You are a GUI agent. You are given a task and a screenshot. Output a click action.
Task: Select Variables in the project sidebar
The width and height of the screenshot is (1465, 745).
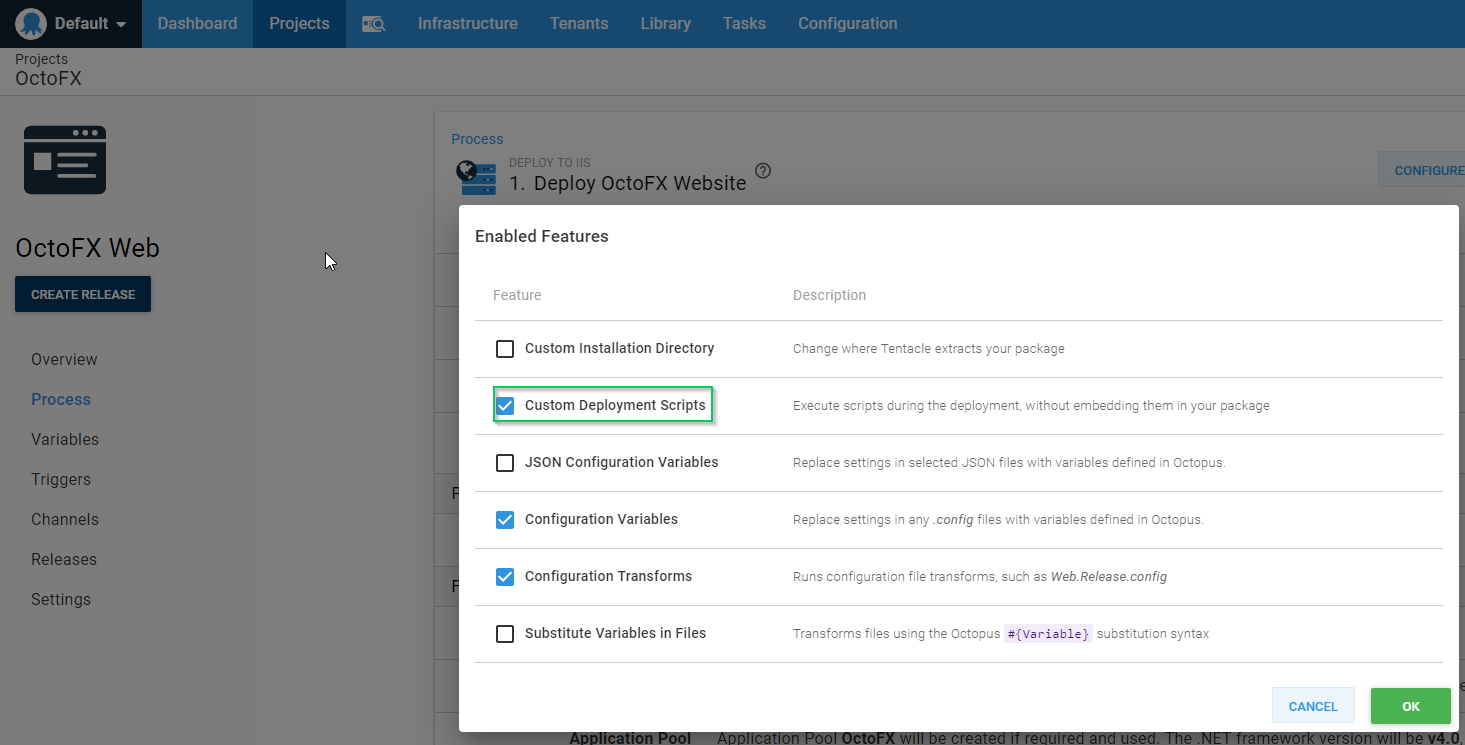pos(65,440)
